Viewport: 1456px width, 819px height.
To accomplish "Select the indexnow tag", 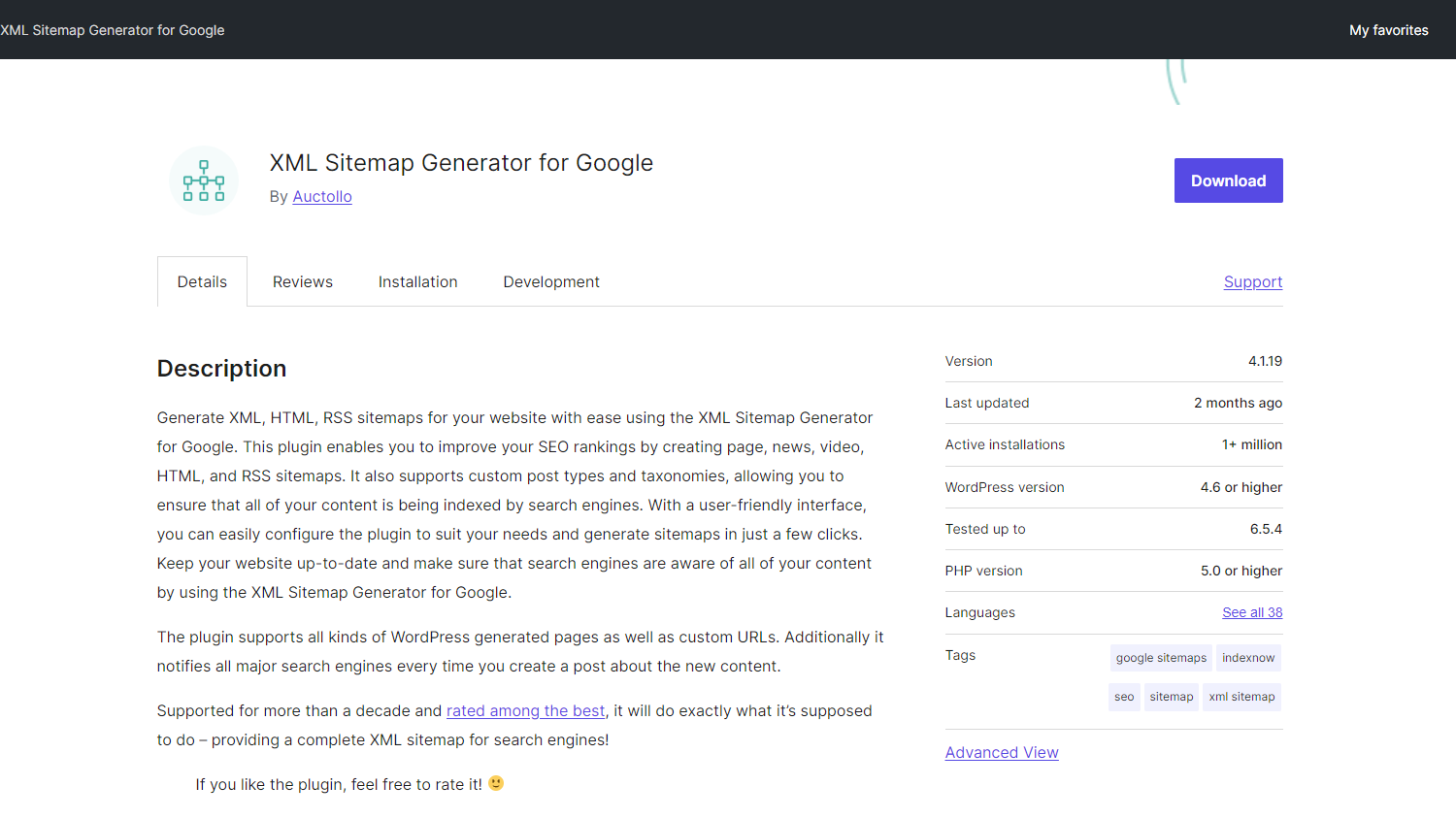I will (x=1248, y=658).
